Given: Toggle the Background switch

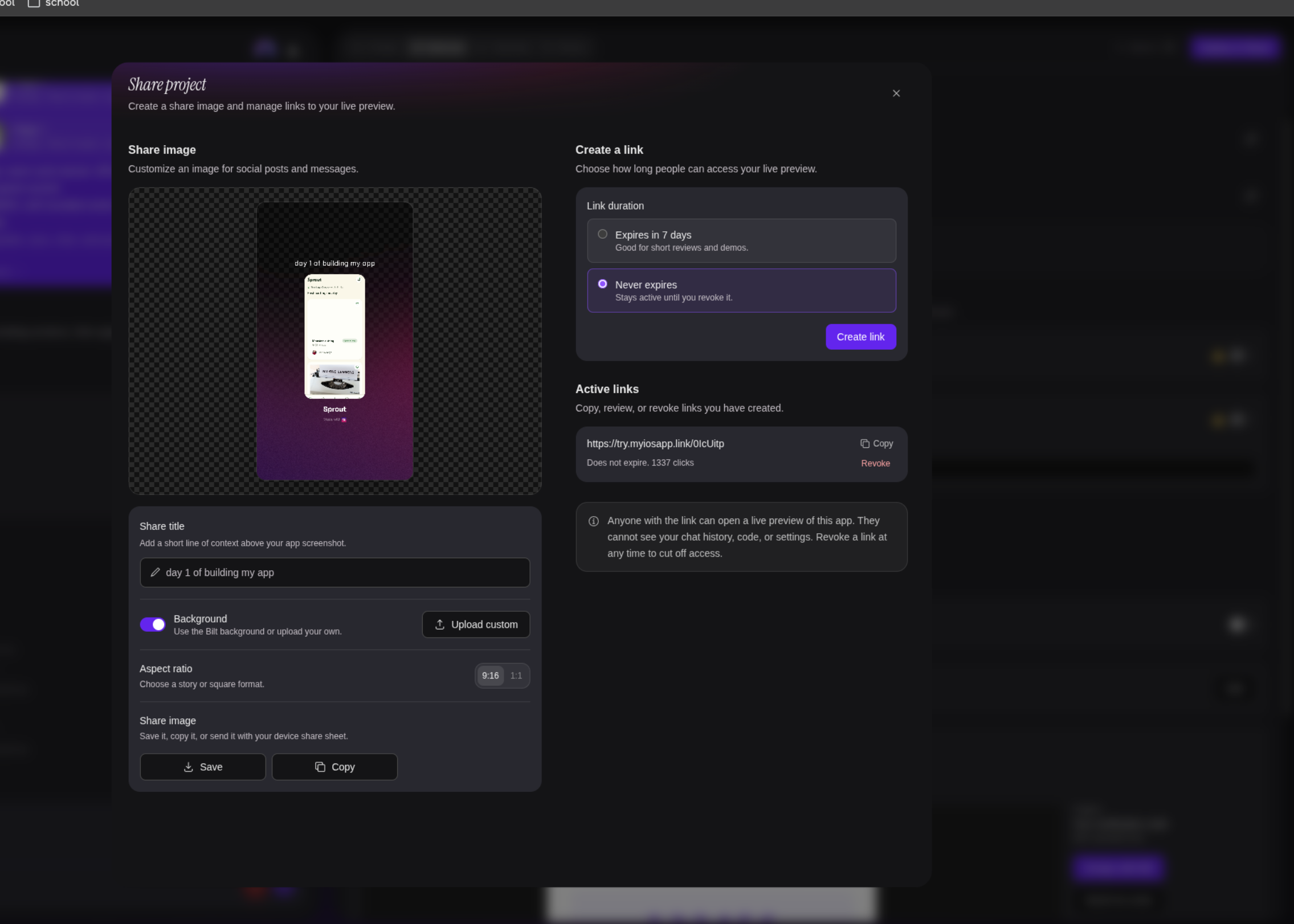Looking at the screenshot, I should click(x=153, y=624).
